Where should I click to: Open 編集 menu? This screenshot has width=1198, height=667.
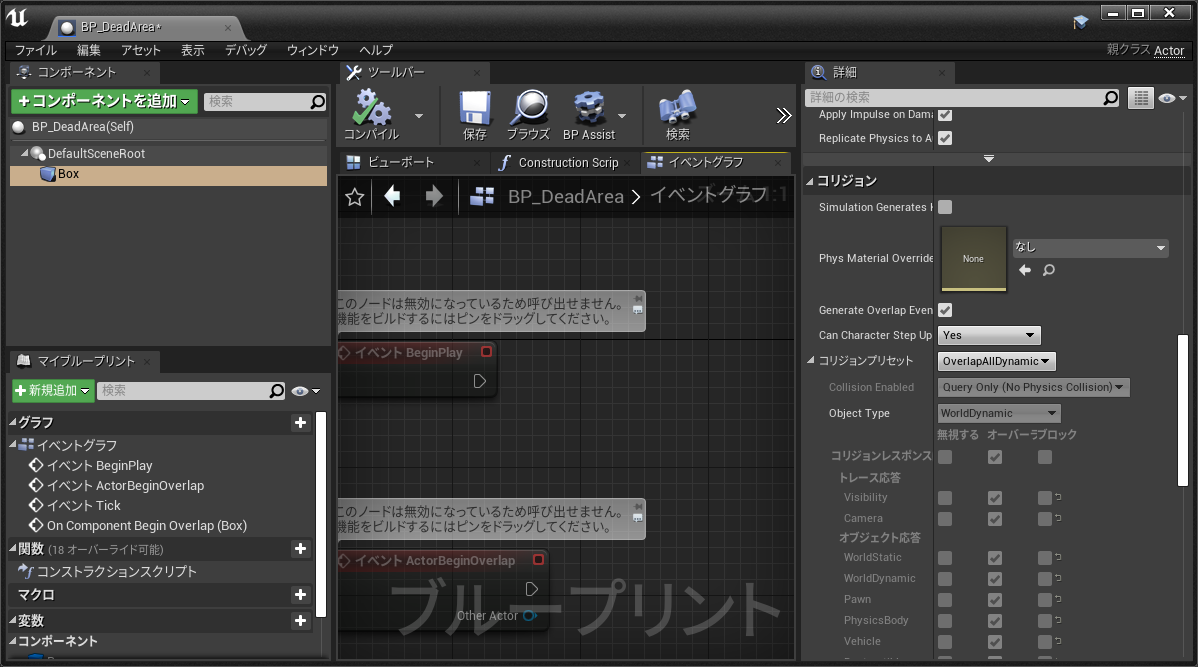(89, 50)
